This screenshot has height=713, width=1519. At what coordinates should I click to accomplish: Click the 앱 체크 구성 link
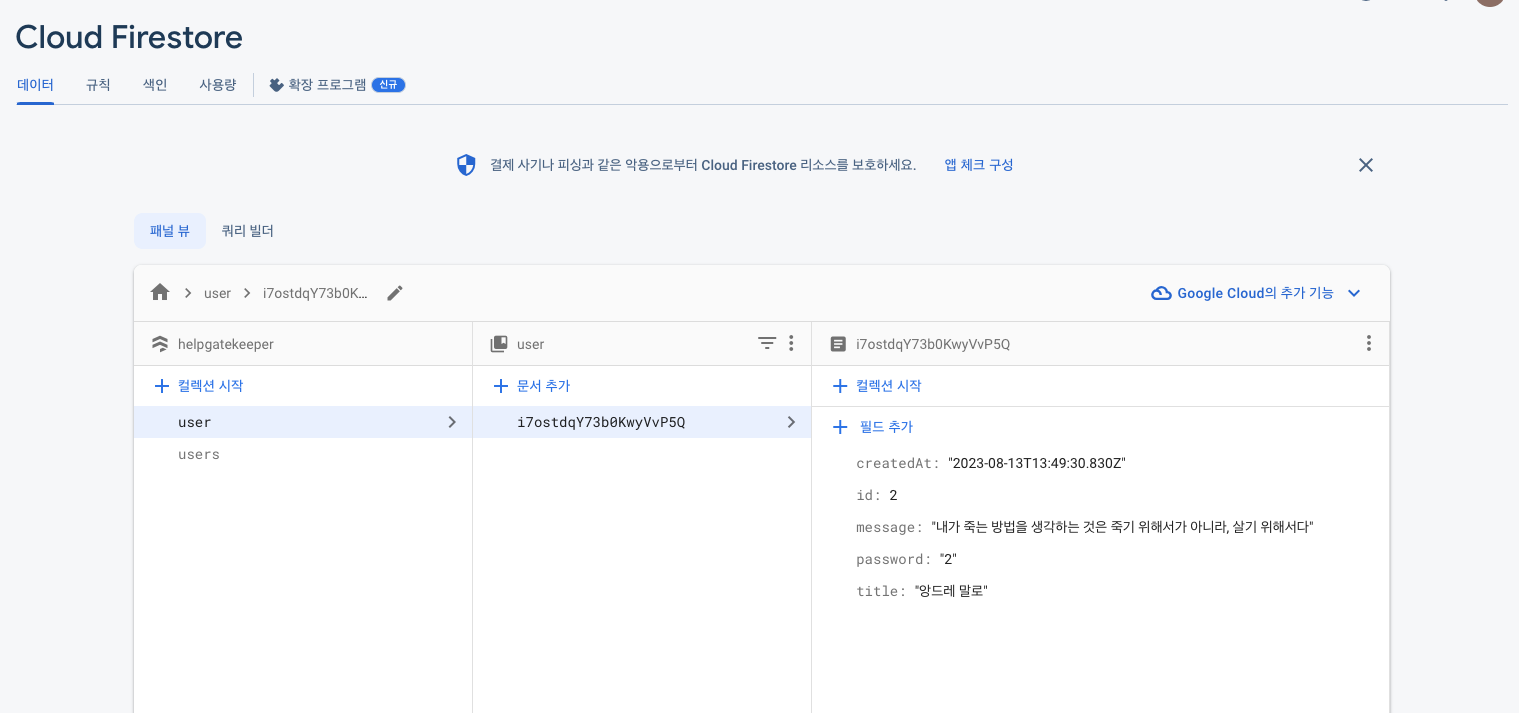click(x=979, y=165)
